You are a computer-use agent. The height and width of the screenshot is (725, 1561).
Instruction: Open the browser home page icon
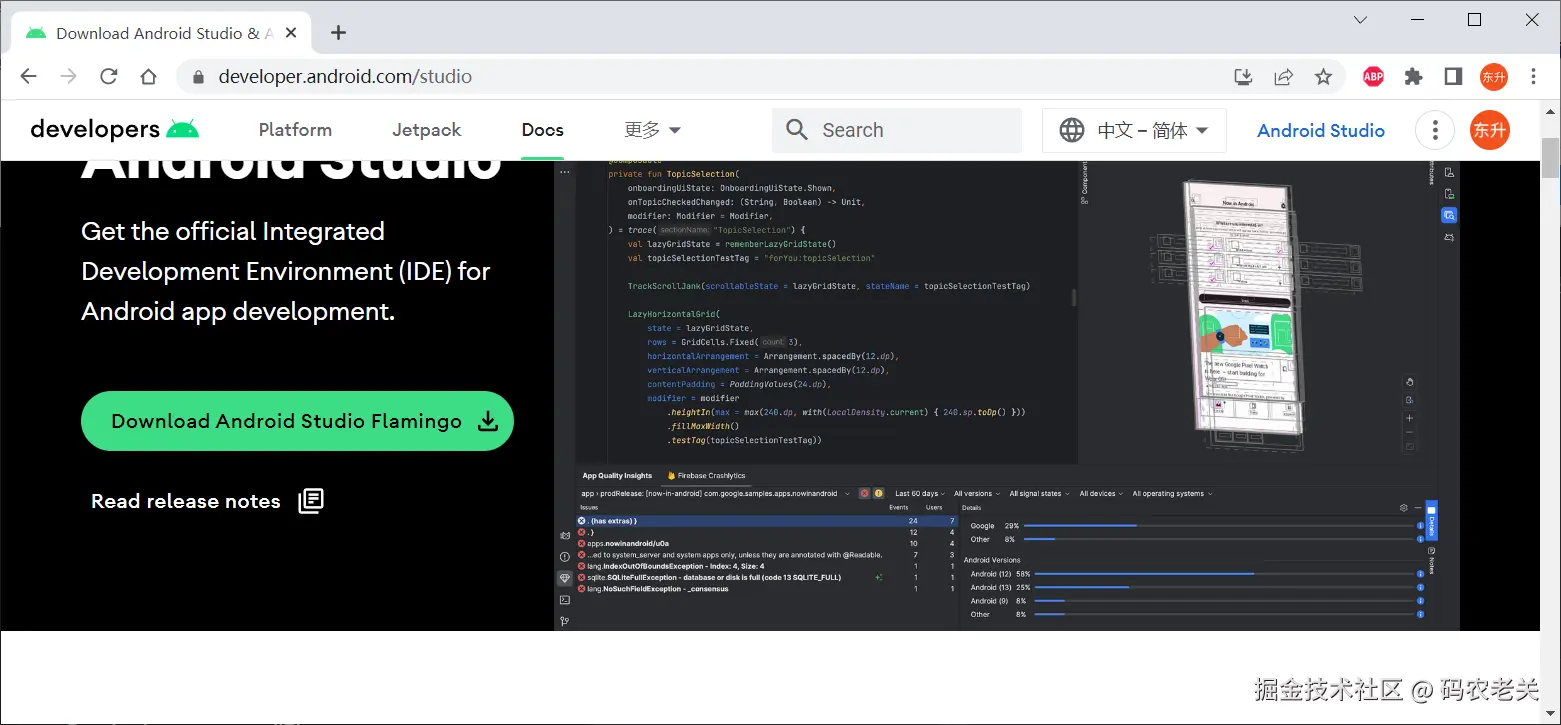tap(148, 77)
